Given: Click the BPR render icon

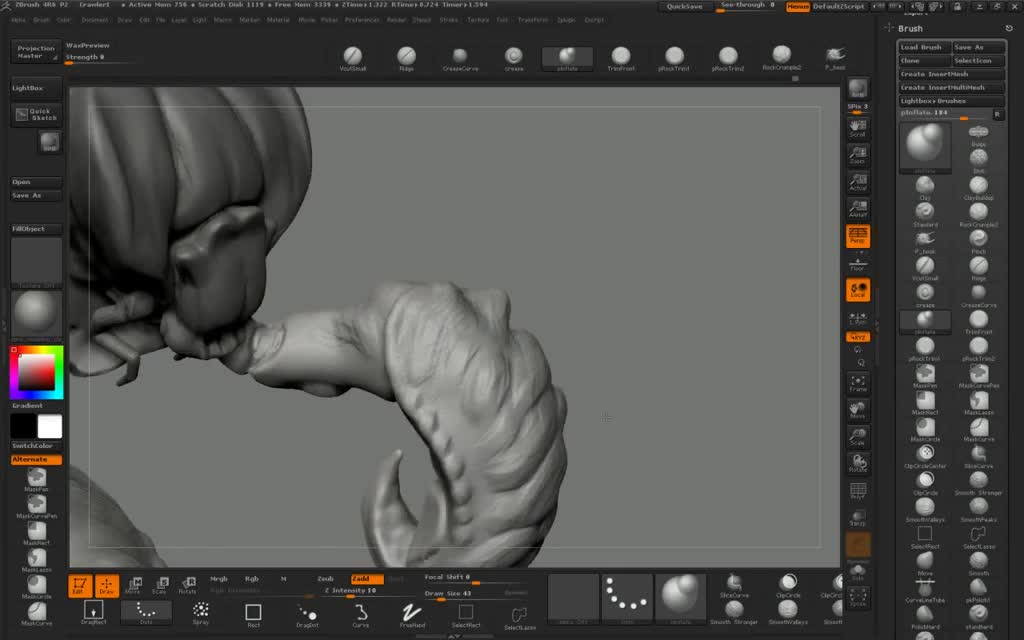Looking at the screenshot, I should pos(857,88).
